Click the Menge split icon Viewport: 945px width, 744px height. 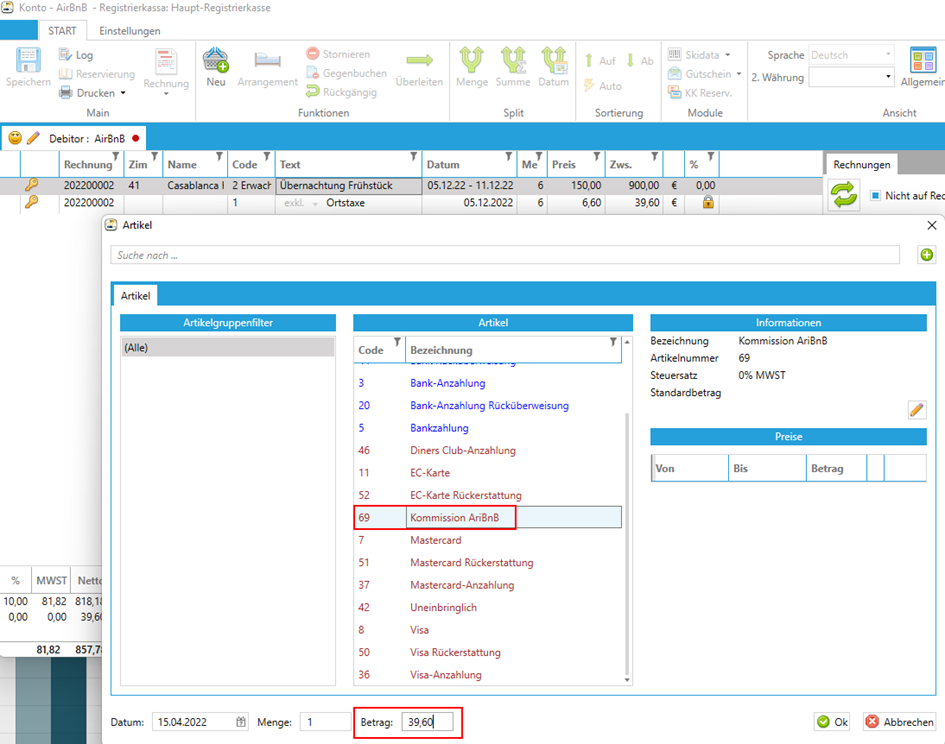pos(472,62)
